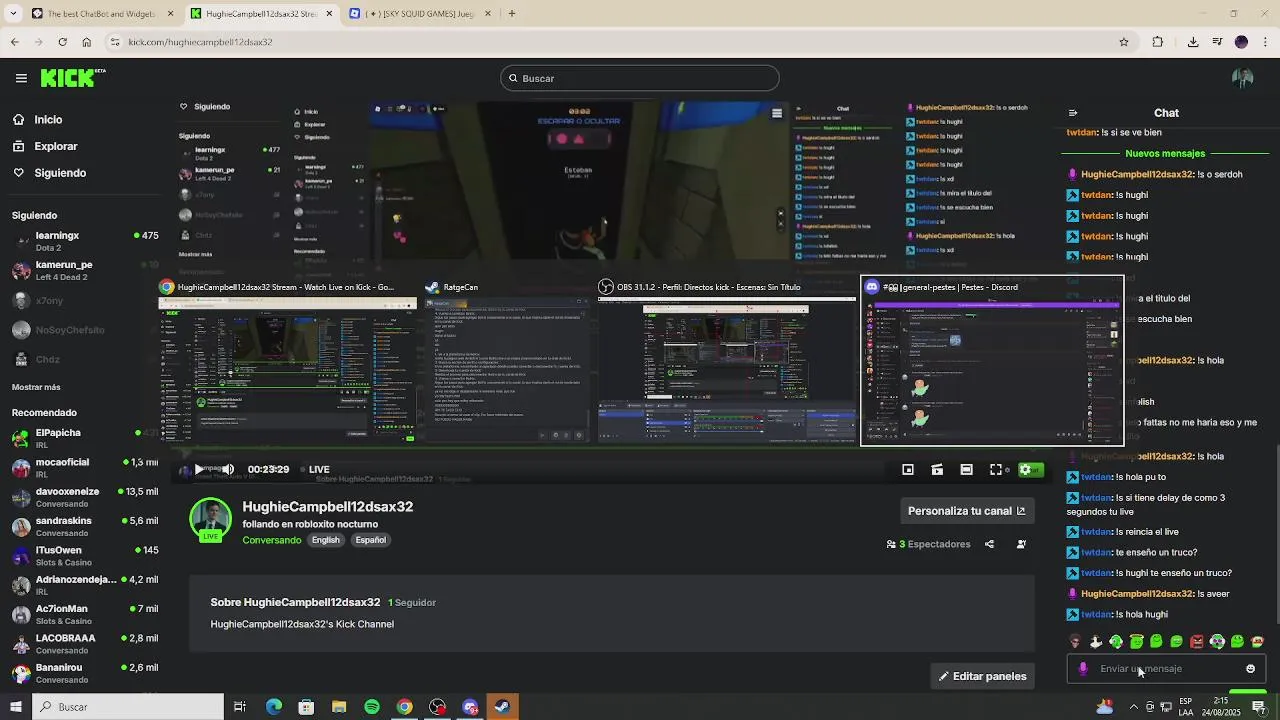This screenshot has width=1280, height=720.
Task: Open davooxeneize recommended channel
Action: (x=85, y=497)
